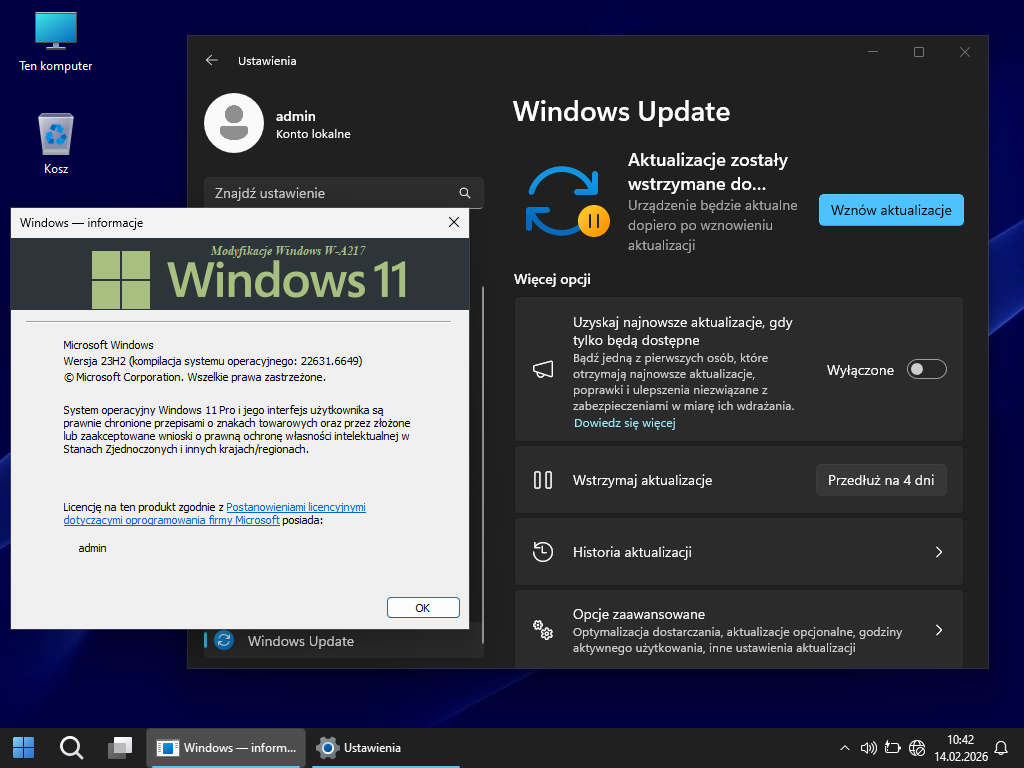1024x768 pixels.
Task: Click the admin profile avatar
Action: [x=233, y=123]
